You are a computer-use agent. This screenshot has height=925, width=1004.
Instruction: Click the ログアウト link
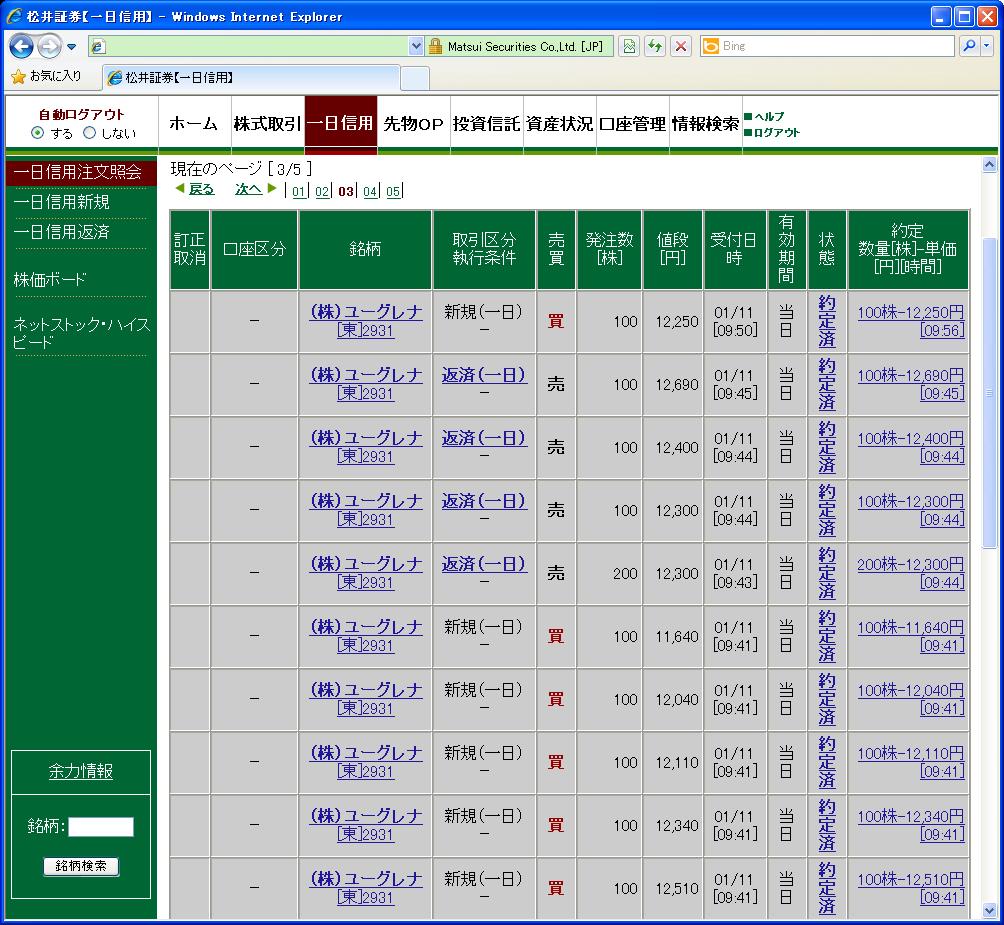point(777,133)
